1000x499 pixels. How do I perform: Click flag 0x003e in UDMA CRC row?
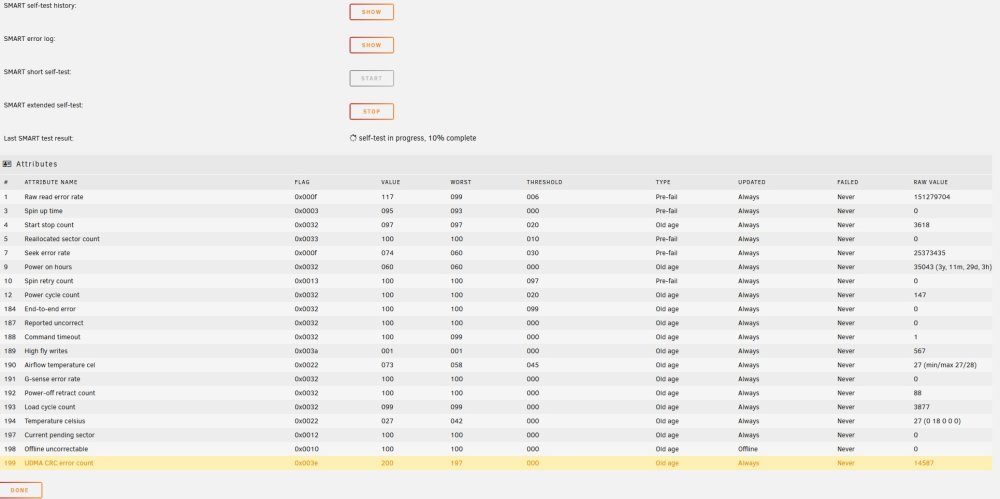point(306,463)
